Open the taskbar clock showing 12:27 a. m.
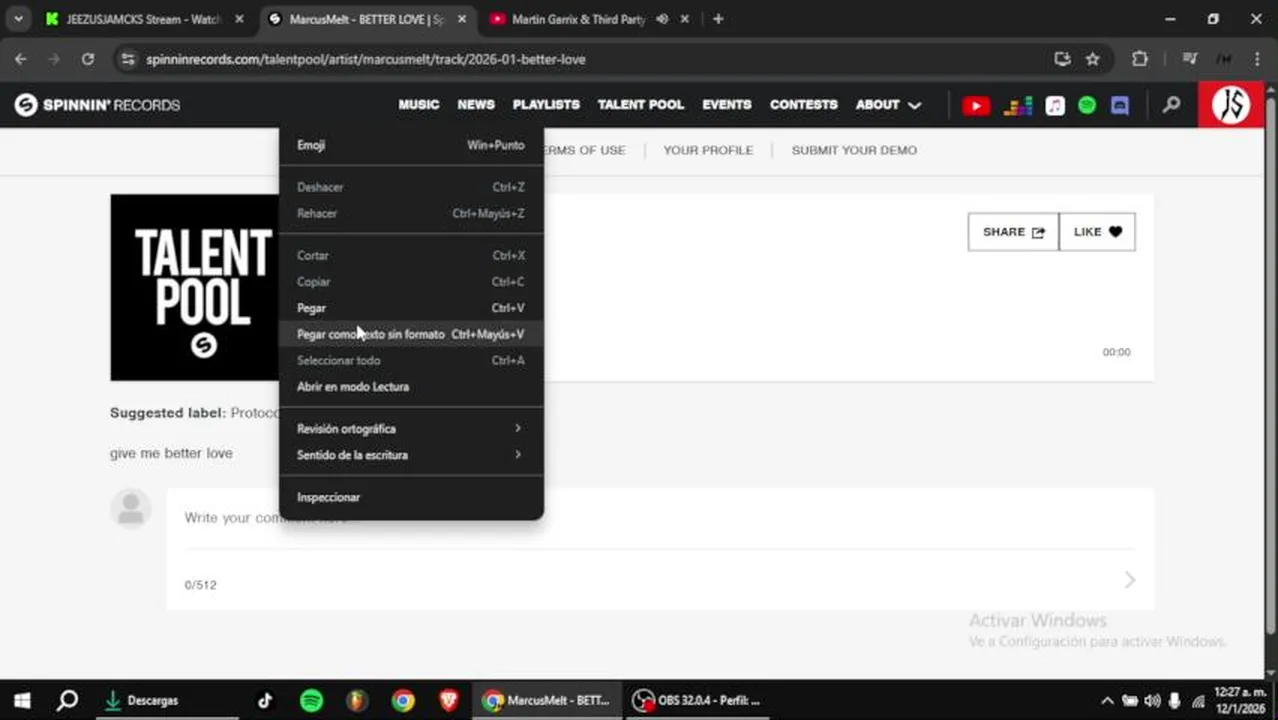This screenshot has height=720, width=1278. pyautogui.click(x=1238, y=701)
